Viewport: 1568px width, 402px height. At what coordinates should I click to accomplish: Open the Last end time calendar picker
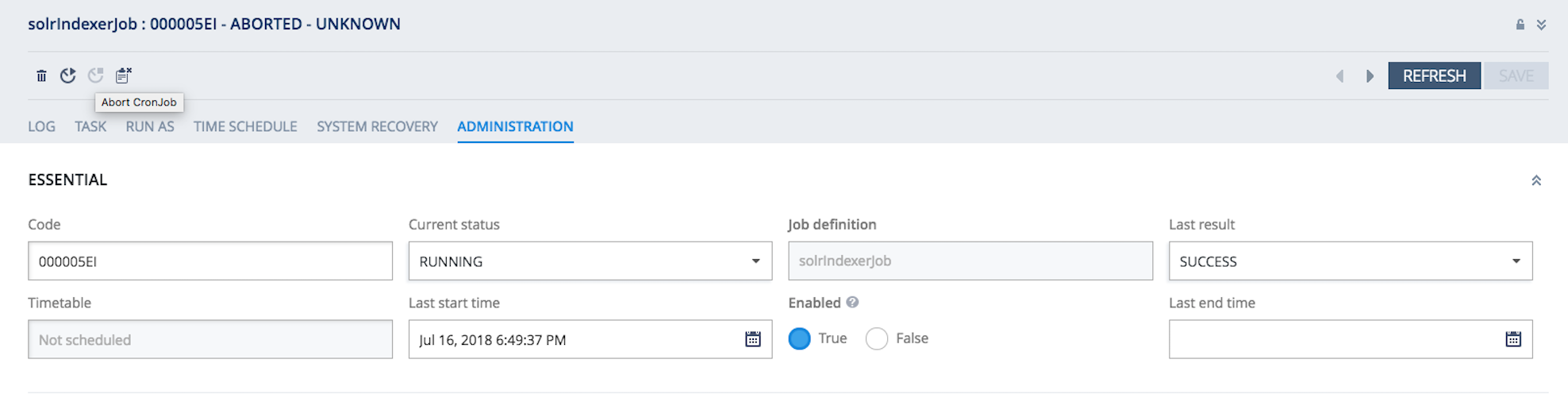[1513, 339]
